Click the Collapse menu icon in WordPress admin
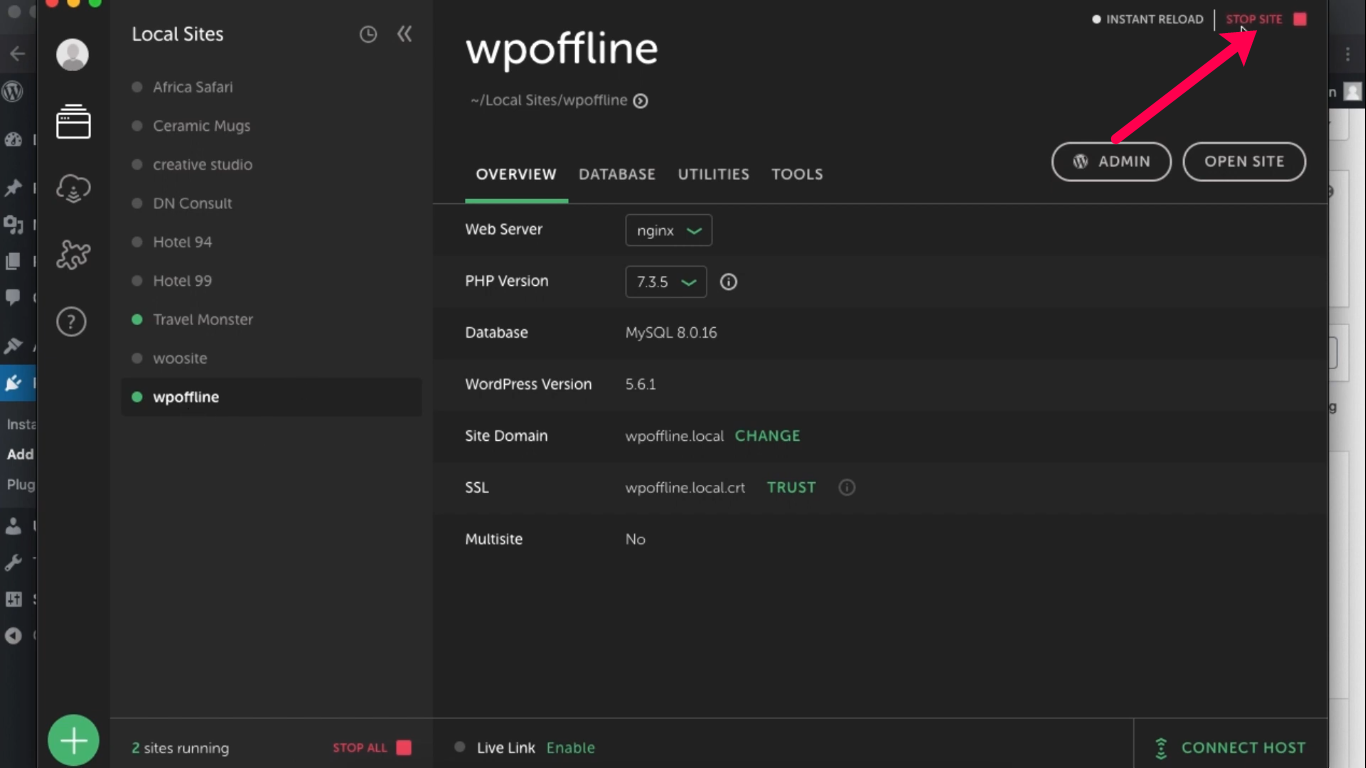This screenshot has height=768, width=1366. pyautogui.click(x=13, y=636)
